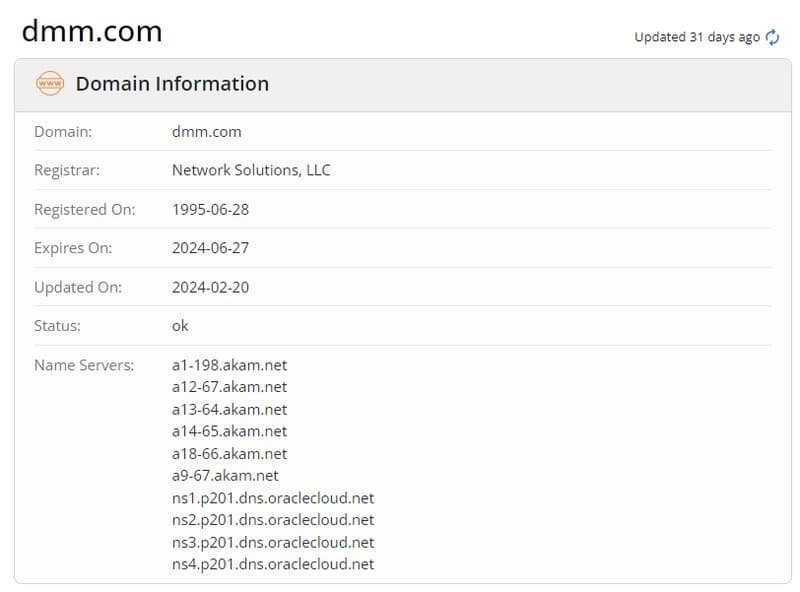Click name server a12-67.akam.net
The width and height of the screenshot is (800, 592).
(x=226, y=387)
